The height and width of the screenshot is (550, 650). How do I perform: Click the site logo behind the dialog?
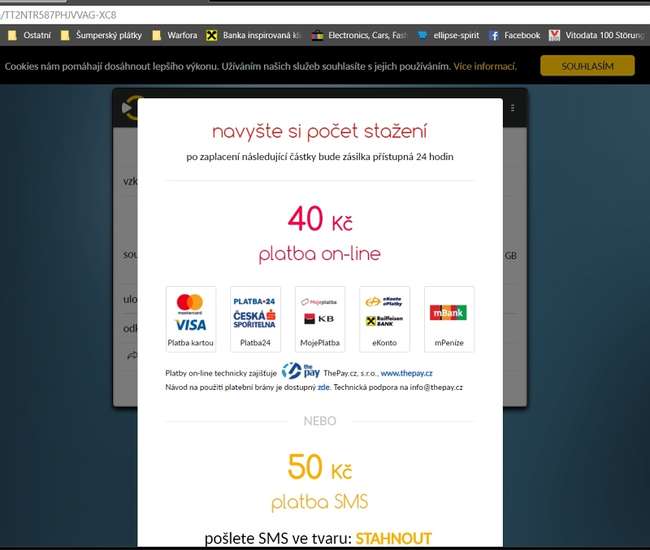click(x=130, y=108)
